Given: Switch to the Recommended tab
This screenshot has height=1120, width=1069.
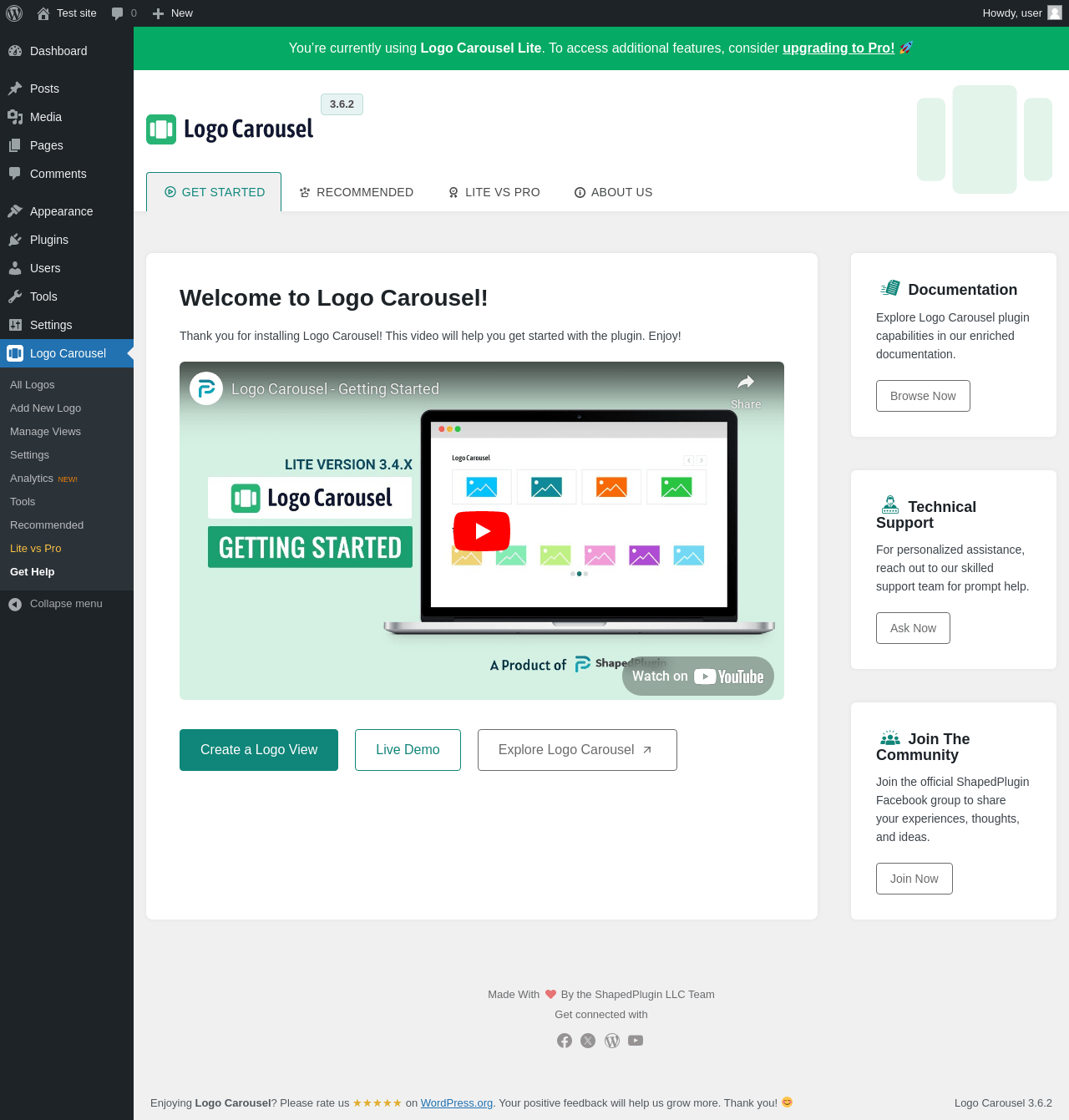Looking at the screenshot, I should (x=357, y=192).
